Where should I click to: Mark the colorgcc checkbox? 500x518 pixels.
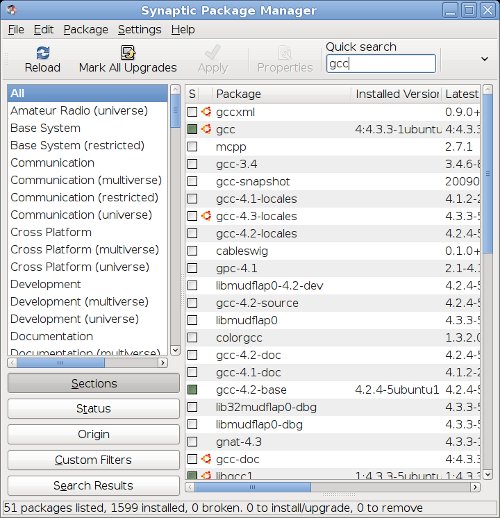192,338
